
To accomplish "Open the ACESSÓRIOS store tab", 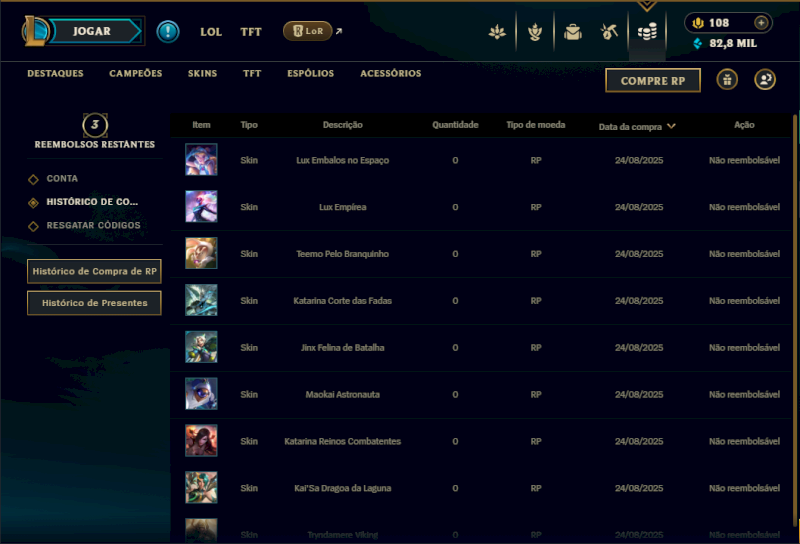I will [391, 73].
